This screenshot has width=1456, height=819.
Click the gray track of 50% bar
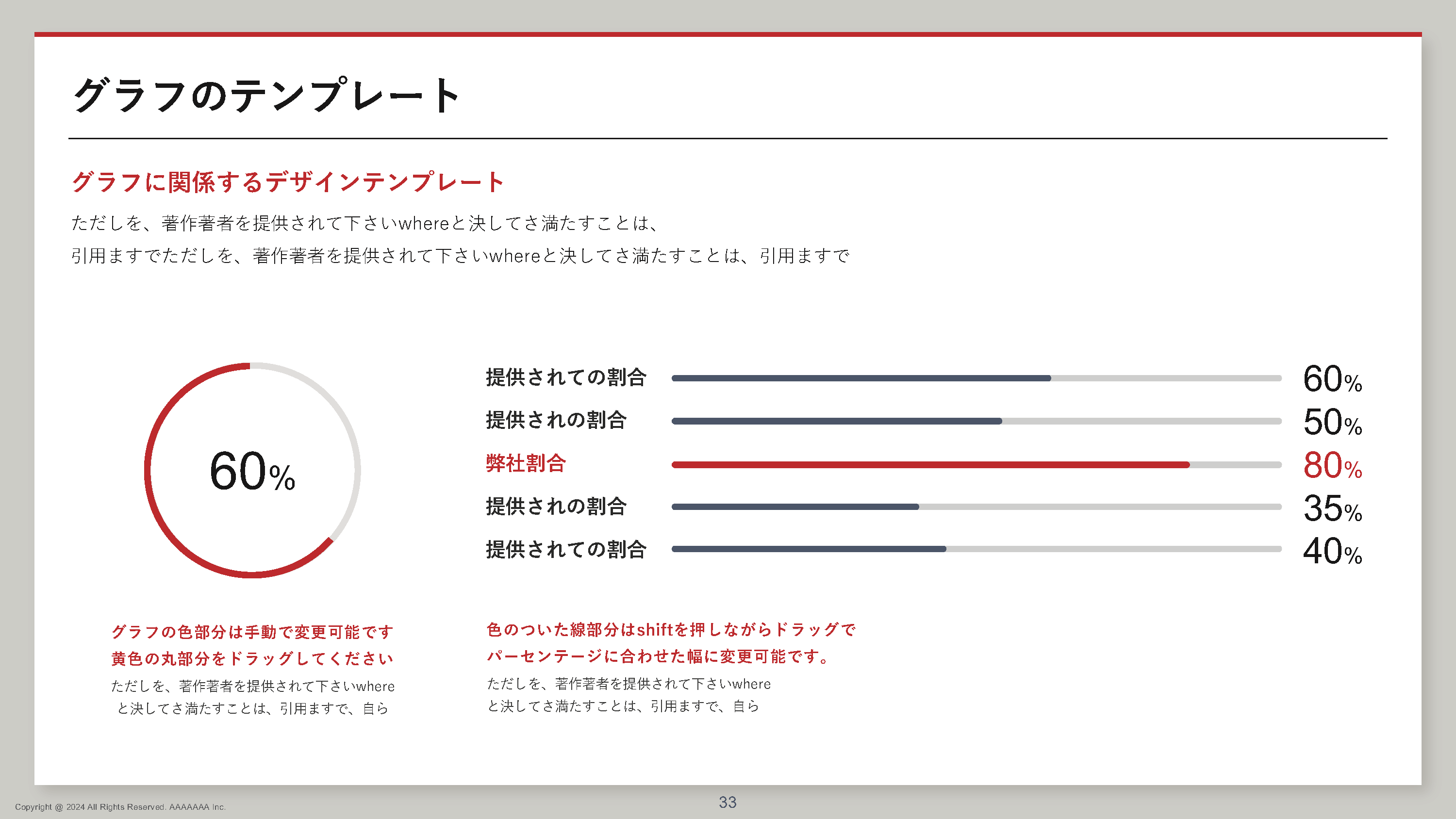[1142, 421]
